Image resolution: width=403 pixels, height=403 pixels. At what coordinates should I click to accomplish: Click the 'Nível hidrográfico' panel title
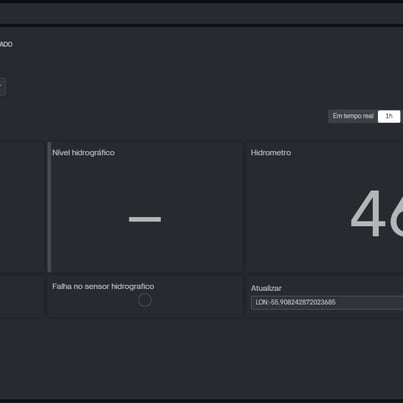[x=83, y=153]
